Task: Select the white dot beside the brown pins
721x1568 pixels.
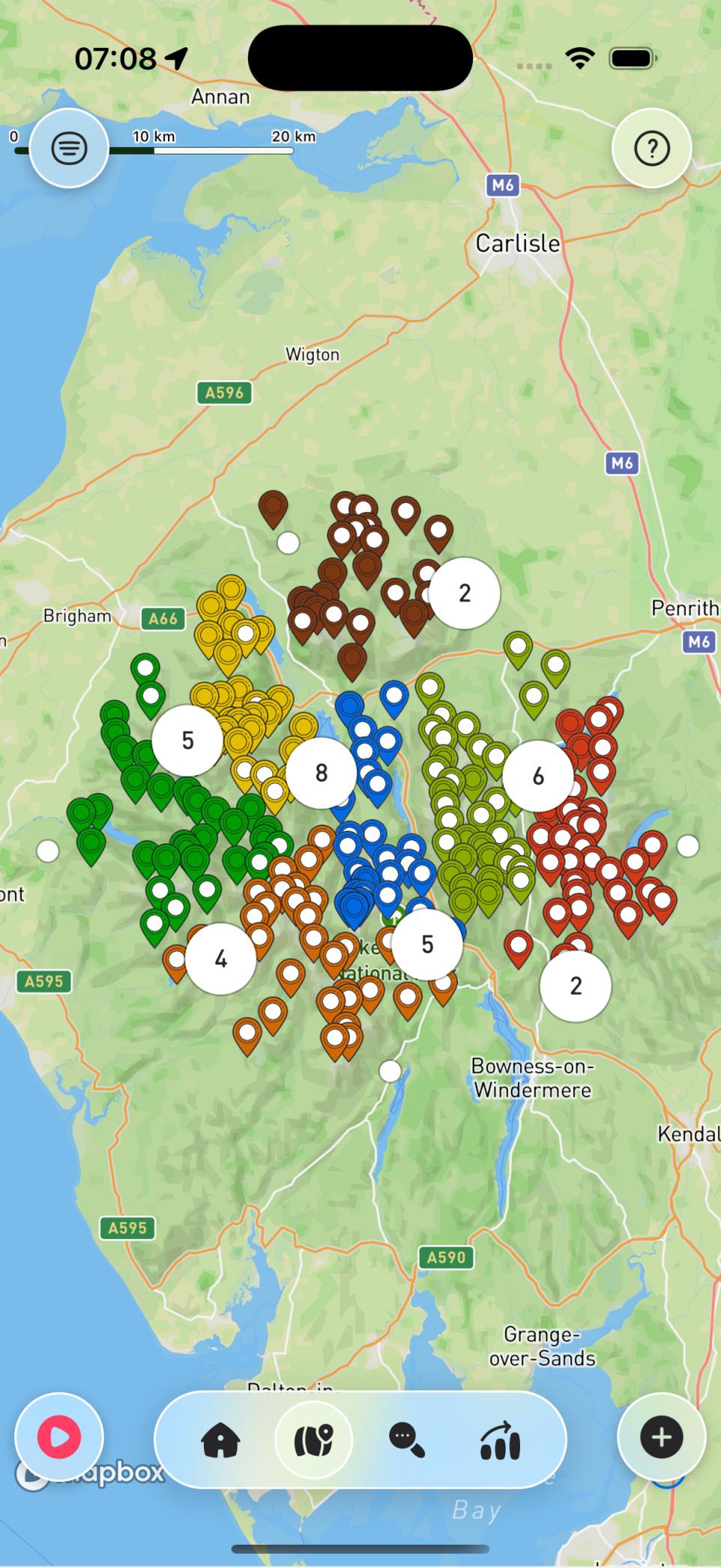Action: [288, 543]
